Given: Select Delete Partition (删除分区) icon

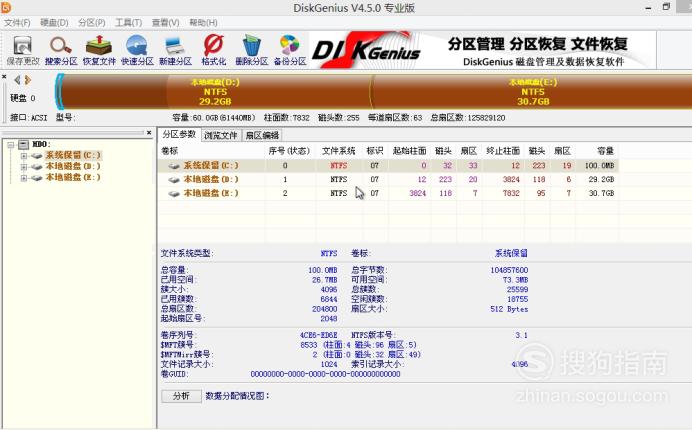Looking at the screenshot, I should [x=252, y=51].
